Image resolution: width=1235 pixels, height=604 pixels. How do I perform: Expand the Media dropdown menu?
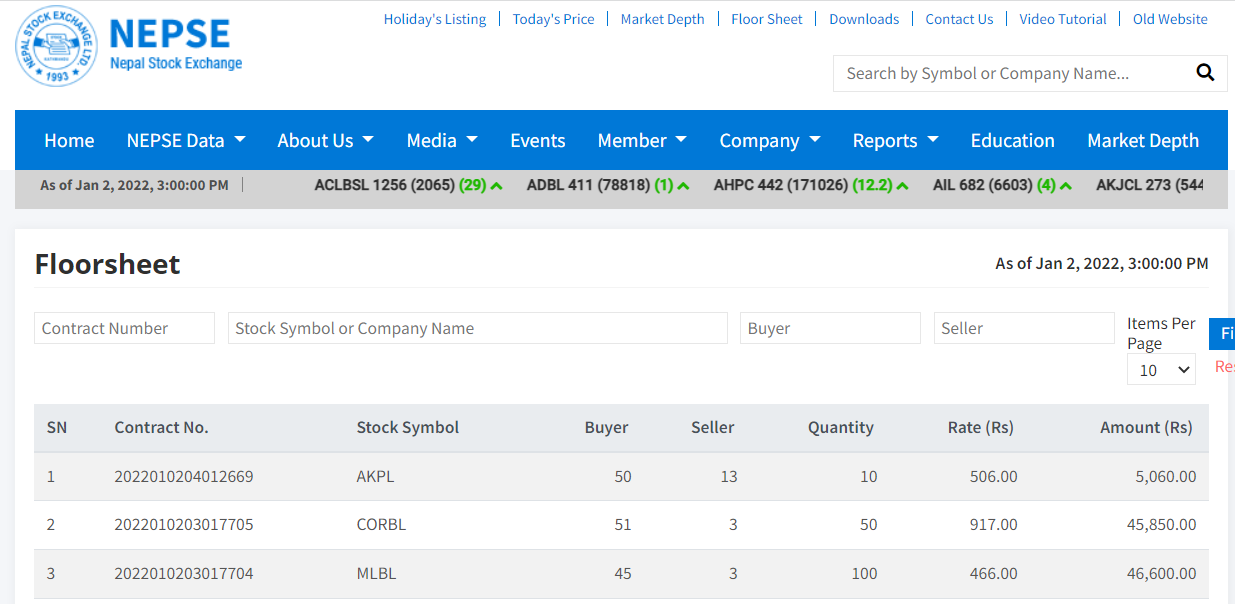442,141
